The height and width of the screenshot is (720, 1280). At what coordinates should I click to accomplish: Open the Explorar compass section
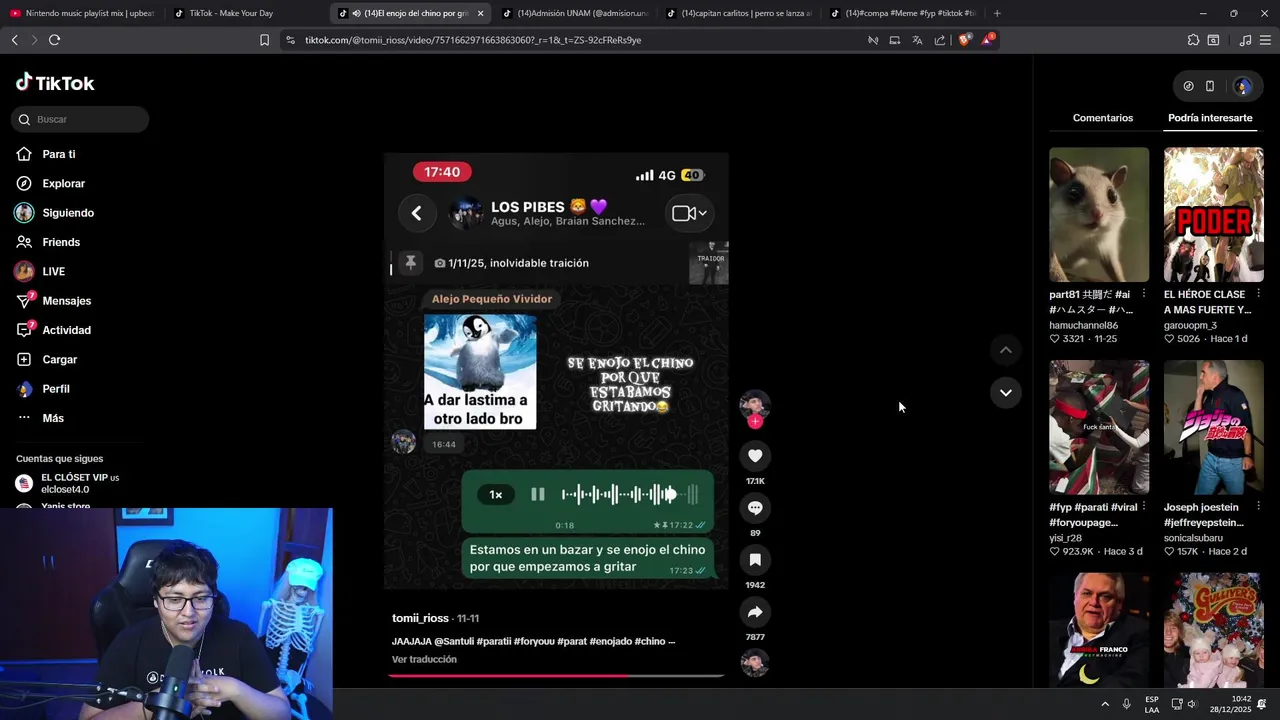coord(50,183)
